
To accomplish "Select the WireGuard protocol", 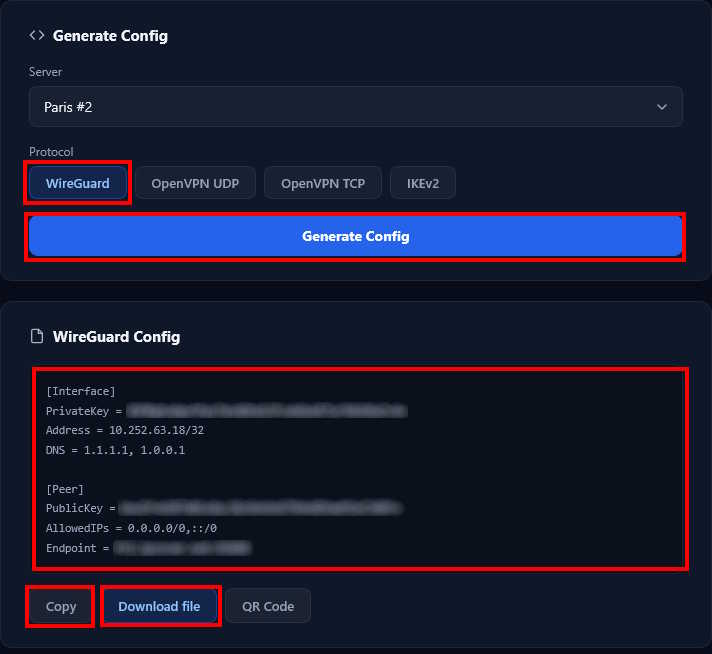I will pyautogui.click(x=78, y=183).
